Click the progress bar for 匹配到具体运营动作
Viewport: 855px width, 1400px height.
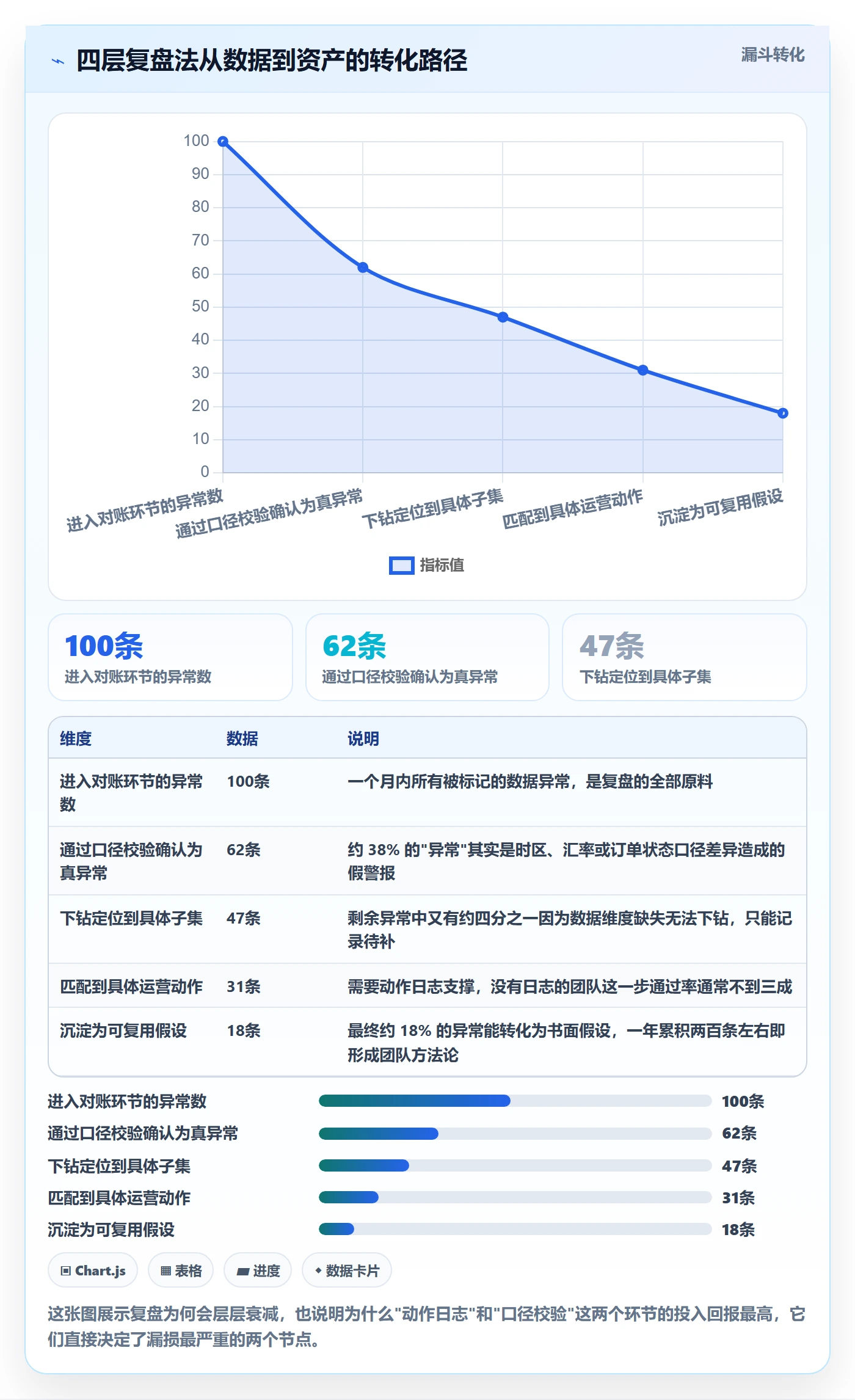(515, 1197)
